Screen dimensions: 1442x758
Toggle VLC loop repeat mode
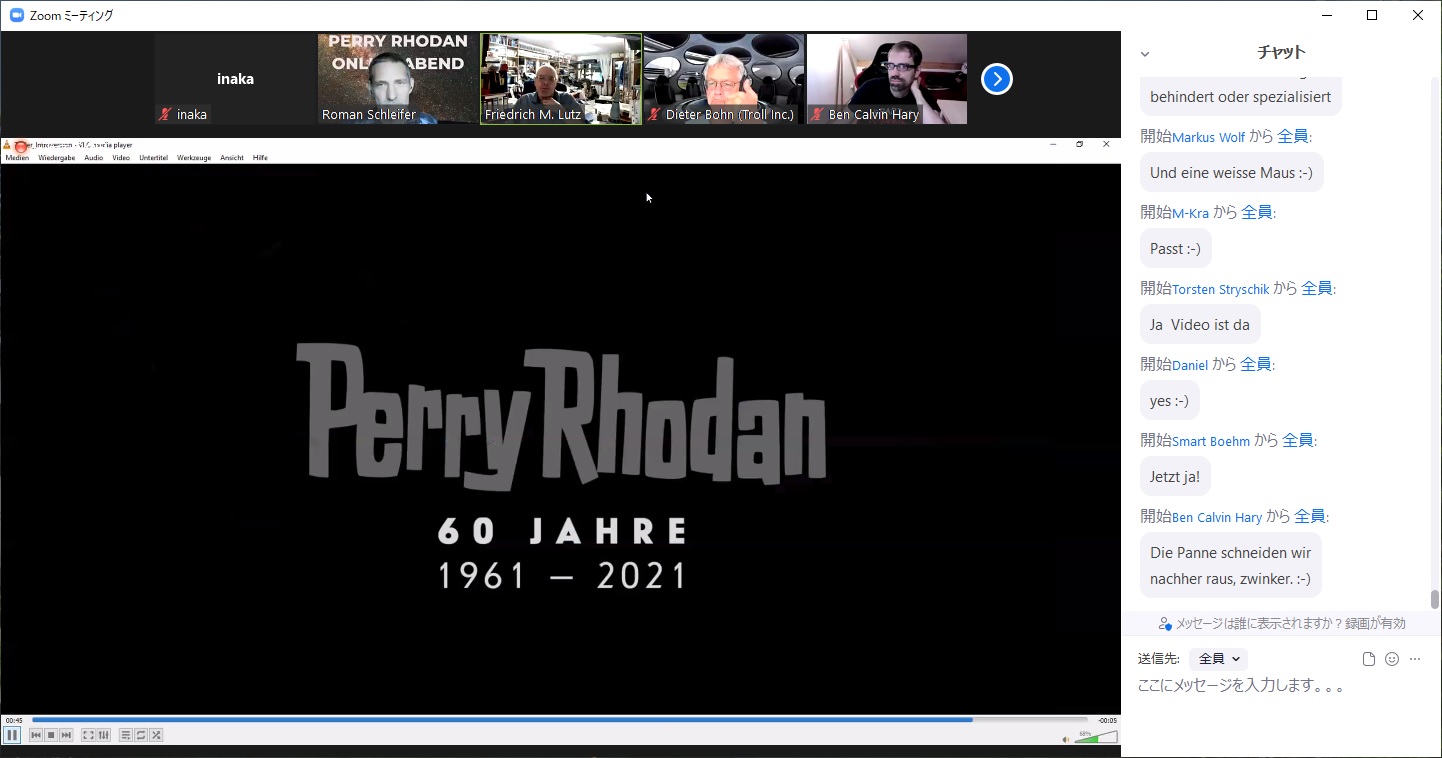point(141,735)
